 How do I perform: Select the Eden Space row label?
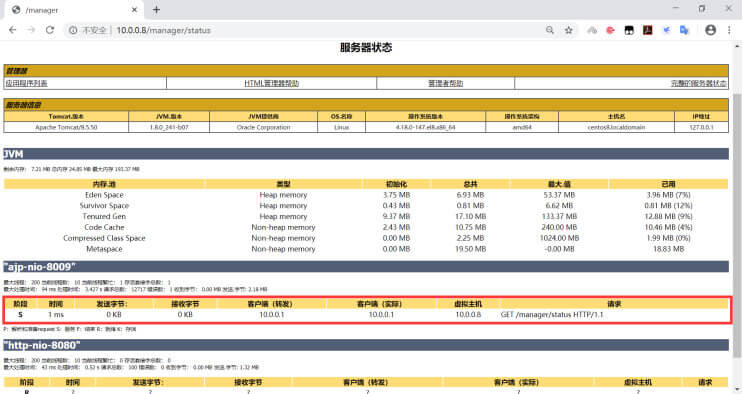click(104, 195)
